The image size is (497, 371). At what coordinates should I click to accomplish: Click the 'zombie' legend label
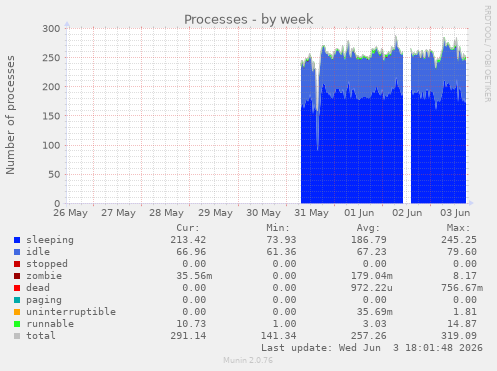point(44,276)
